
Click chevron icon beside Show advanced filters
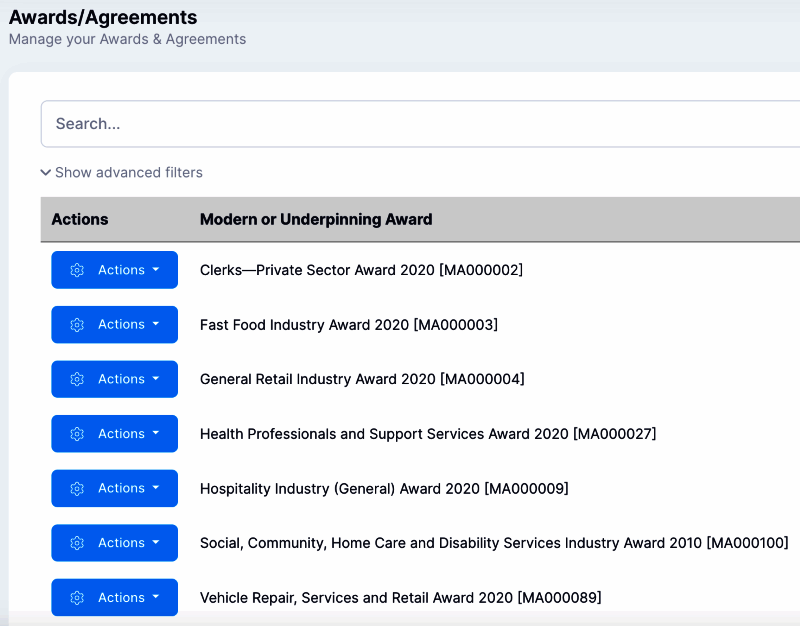click(46, 173)
